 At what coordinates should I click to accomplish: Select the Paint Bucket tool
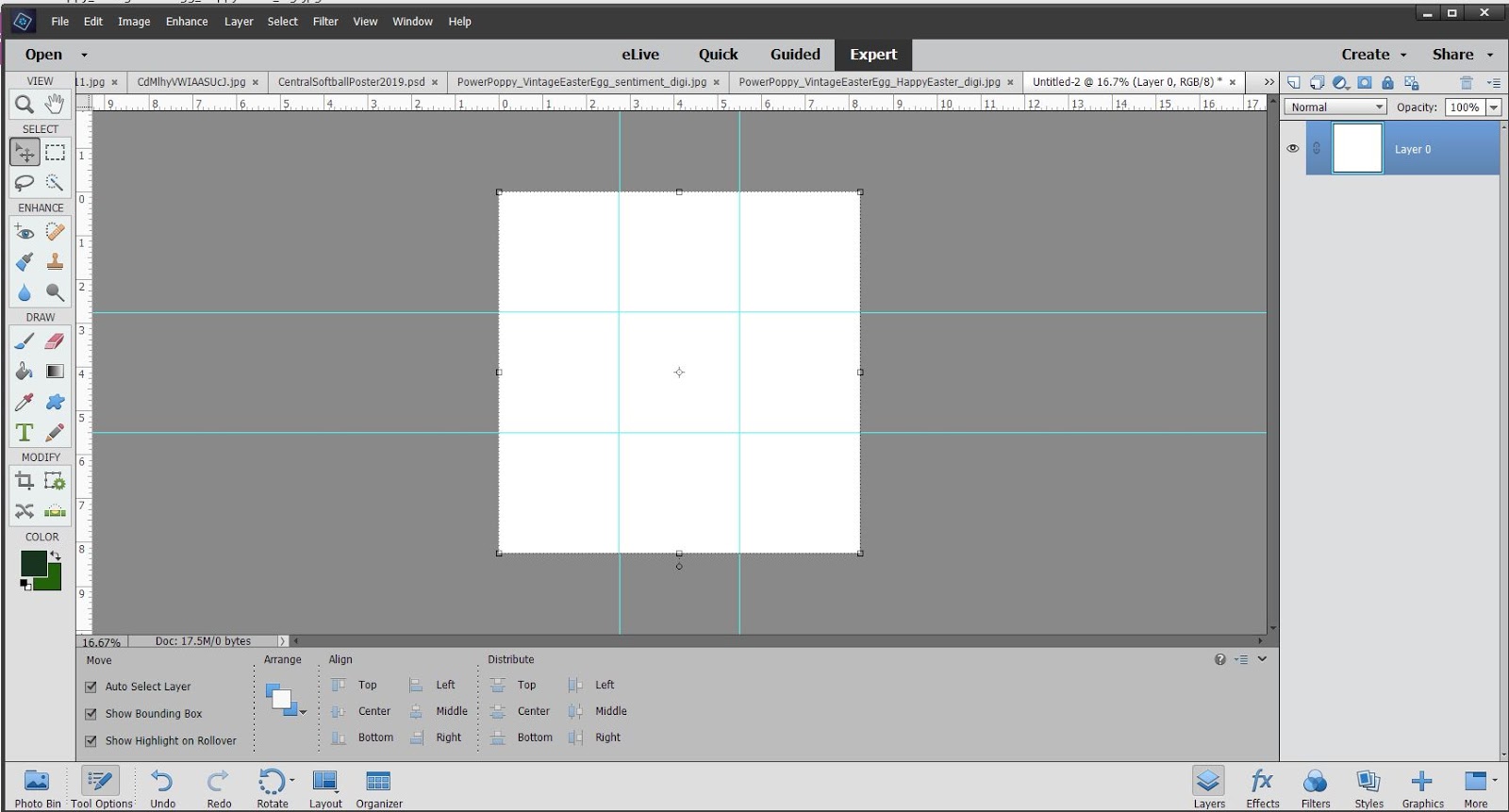point(25,372)
